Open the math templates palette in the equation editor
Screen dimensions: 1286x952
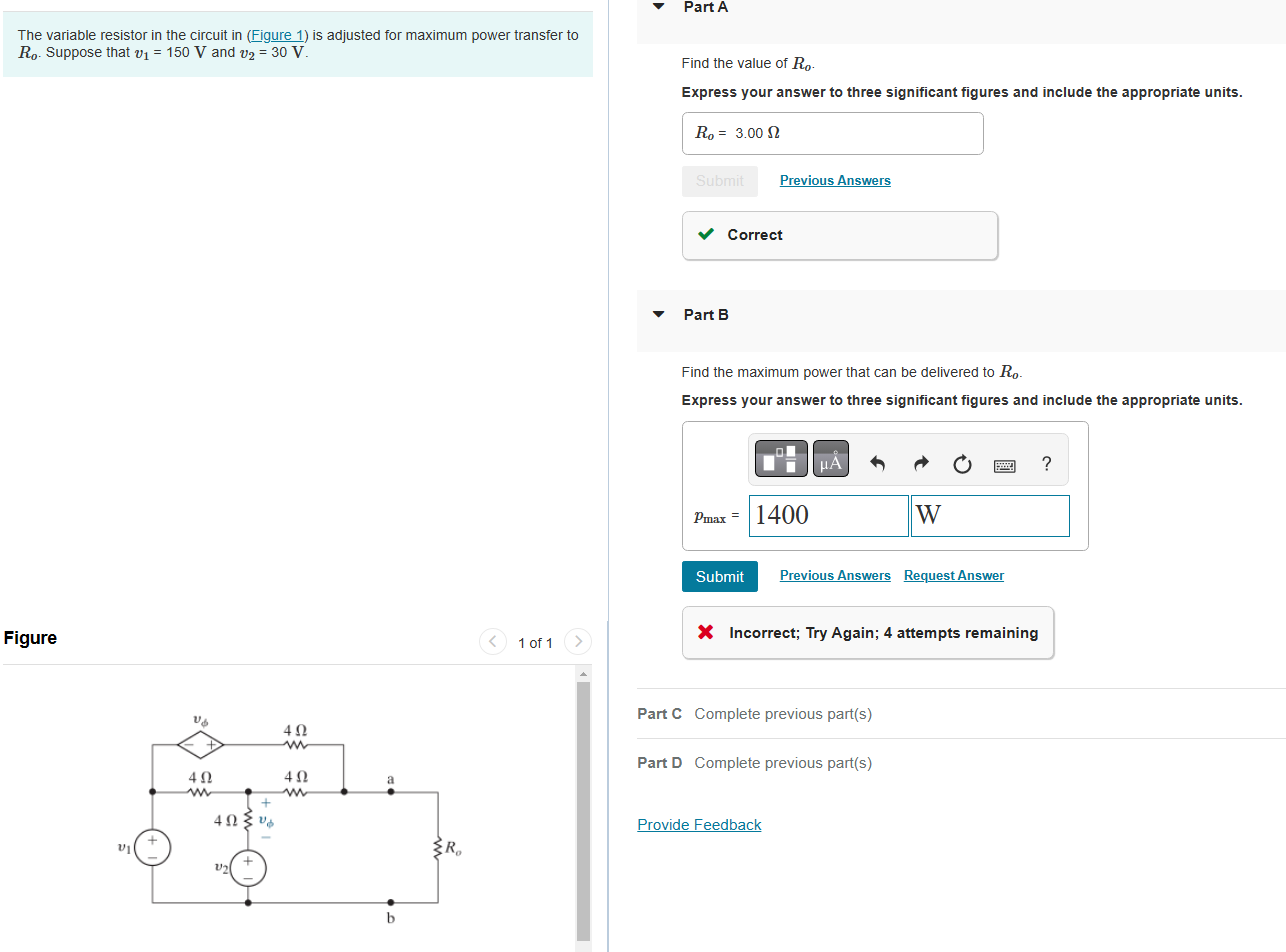(x=780, y=458)
